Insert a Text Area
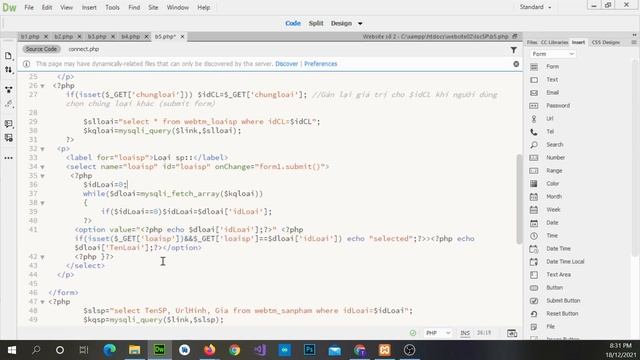 point(558,275)
